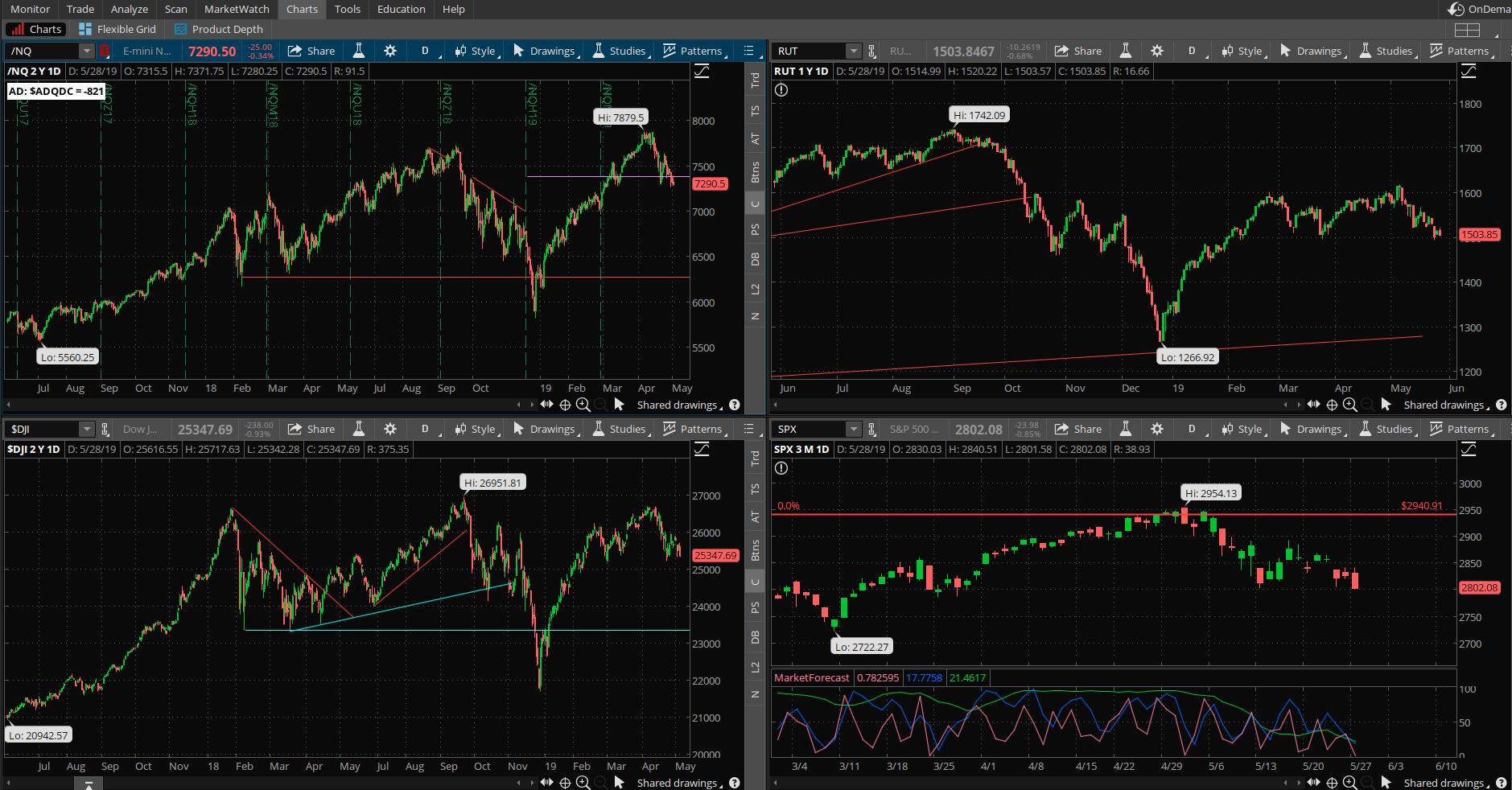Click Share button in RUT chart
Viewport: 1512px width, 790px height.
coord(1078,51)
